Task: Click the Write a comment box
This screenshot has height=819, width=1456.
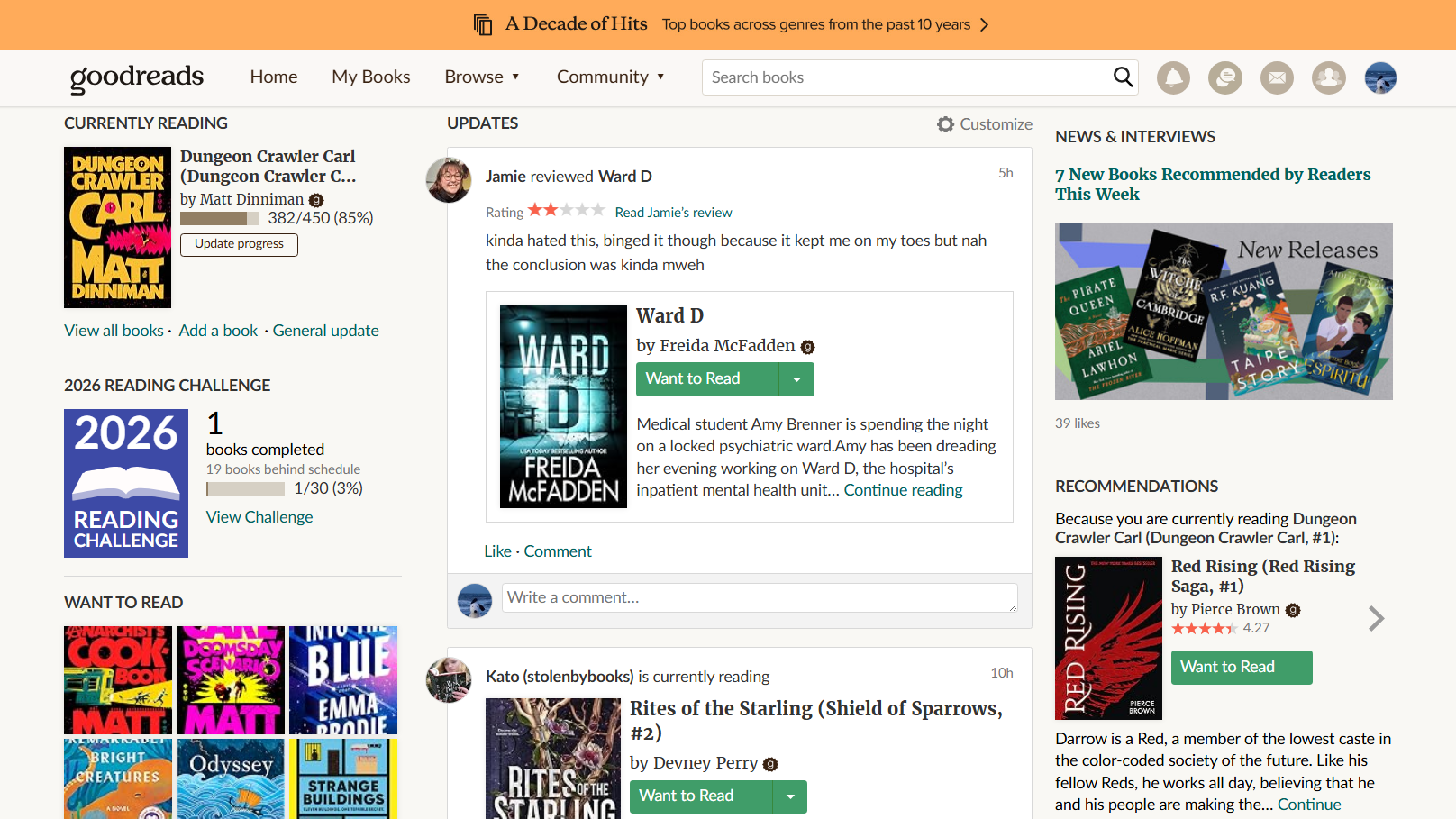Action: pyautogui.click(x=760, y=598)
